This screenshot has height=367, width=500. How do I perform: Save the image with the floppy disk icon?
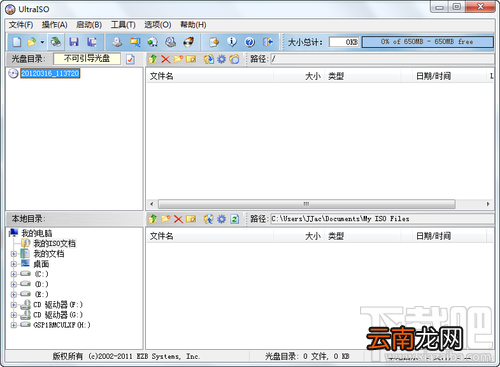(x=74, y=42)
